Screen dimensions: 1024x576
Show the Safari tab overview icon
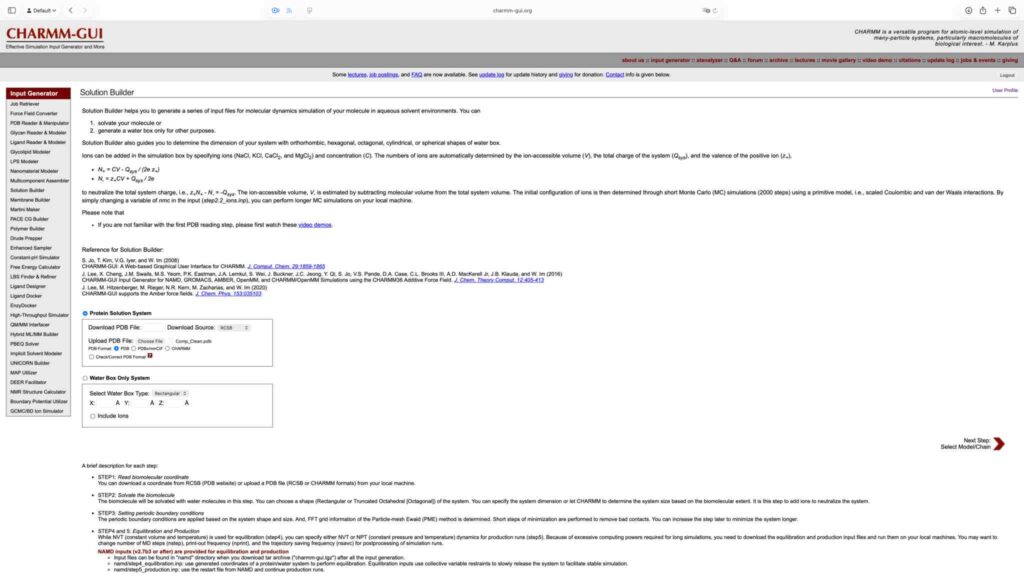[x=1013, y=10]
